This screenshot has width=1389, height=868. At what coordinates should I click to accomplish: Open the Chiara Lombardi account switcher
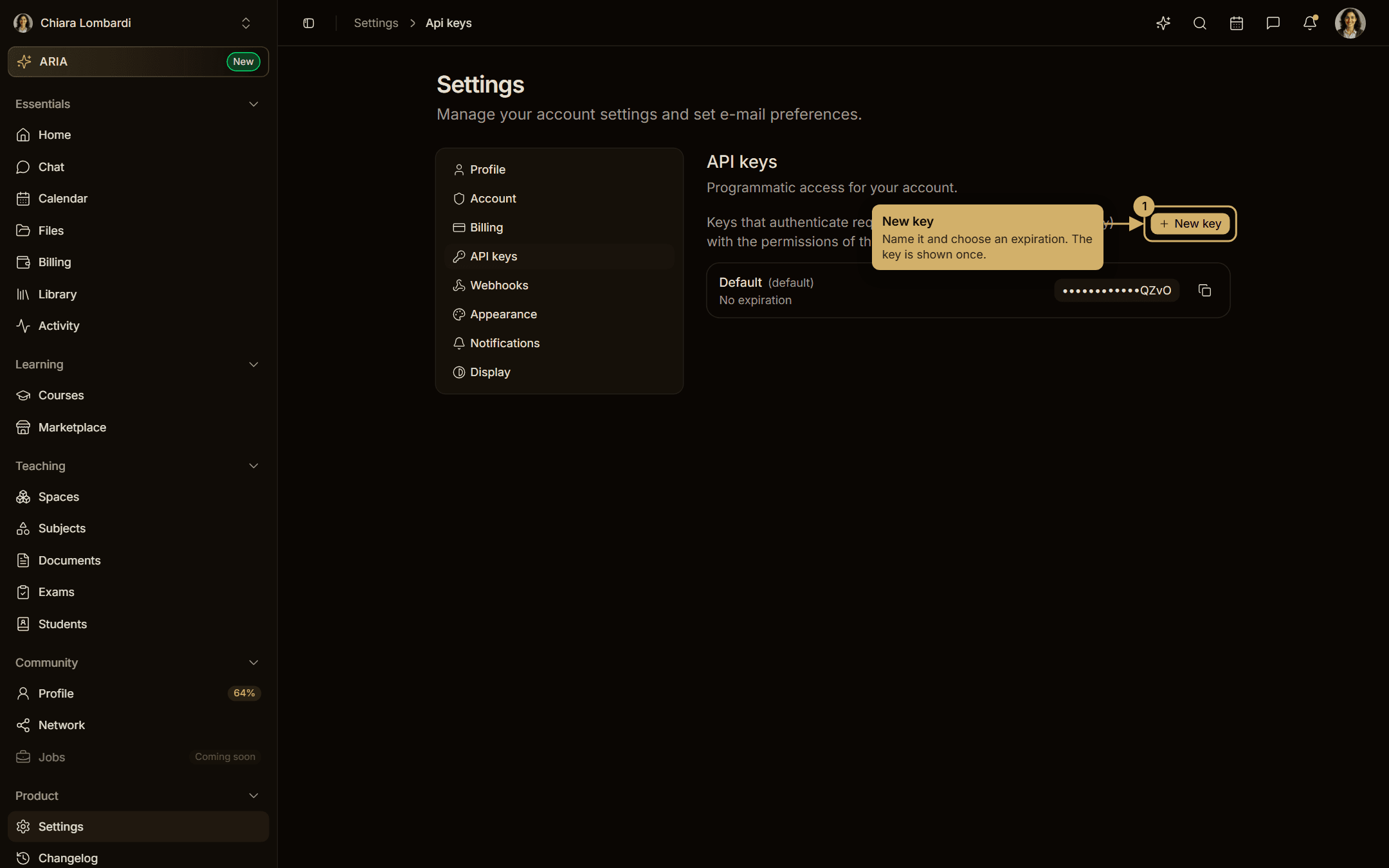(138, 23)
